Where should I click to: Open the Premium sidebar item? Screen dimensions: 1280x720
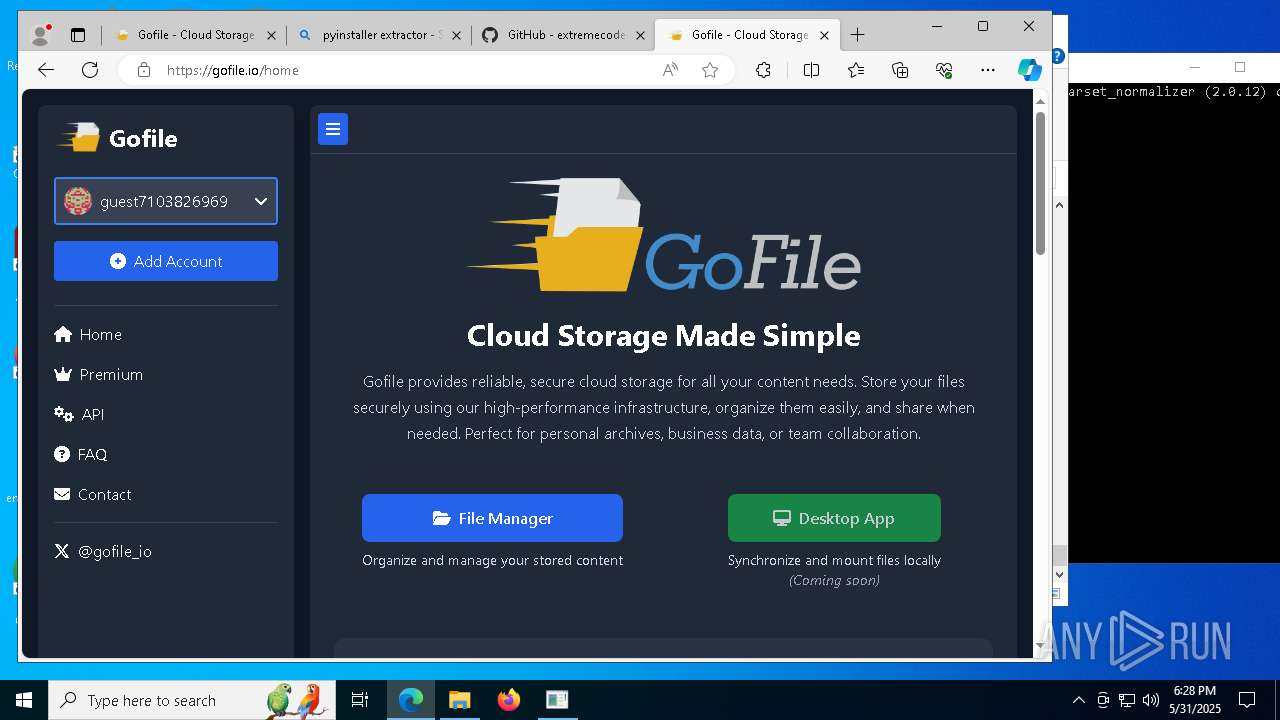coord(98,374)
